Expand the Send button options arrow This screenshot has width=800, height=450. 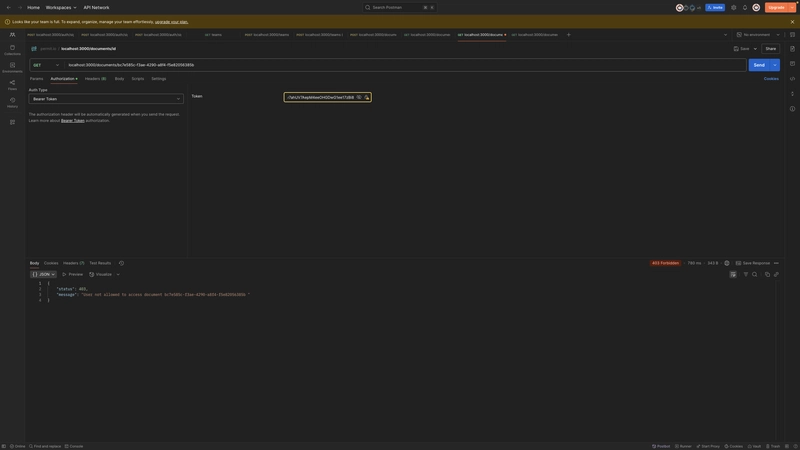(x=775, y=65)
